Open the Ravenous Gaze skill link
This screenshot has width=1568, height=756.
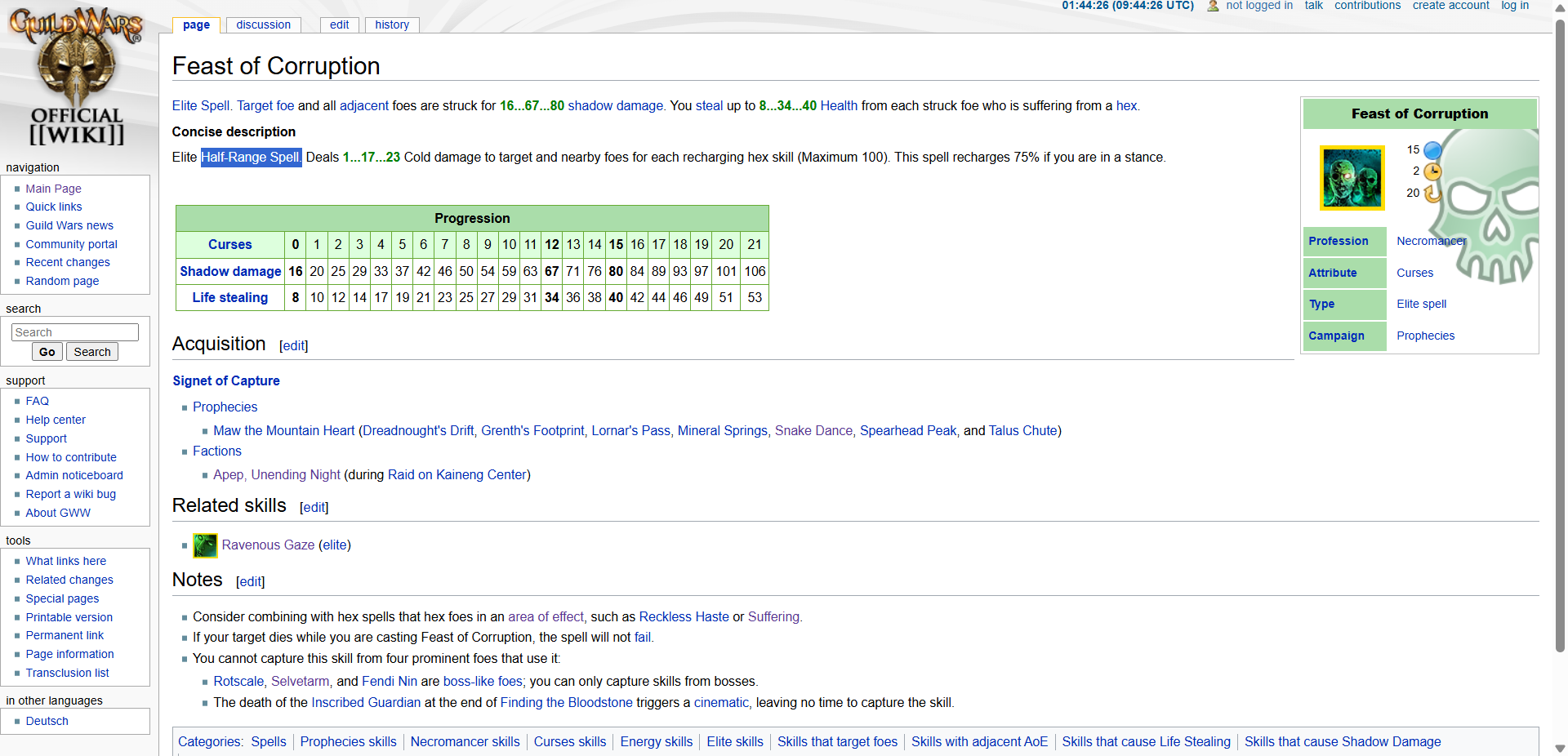(269, 545)
